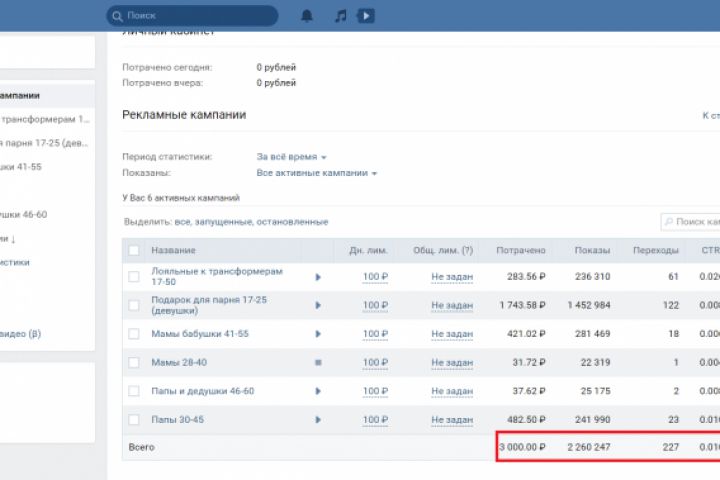Open the notifications bell icon
This screenshot has height=480, width=720.
tap(306, 16)
